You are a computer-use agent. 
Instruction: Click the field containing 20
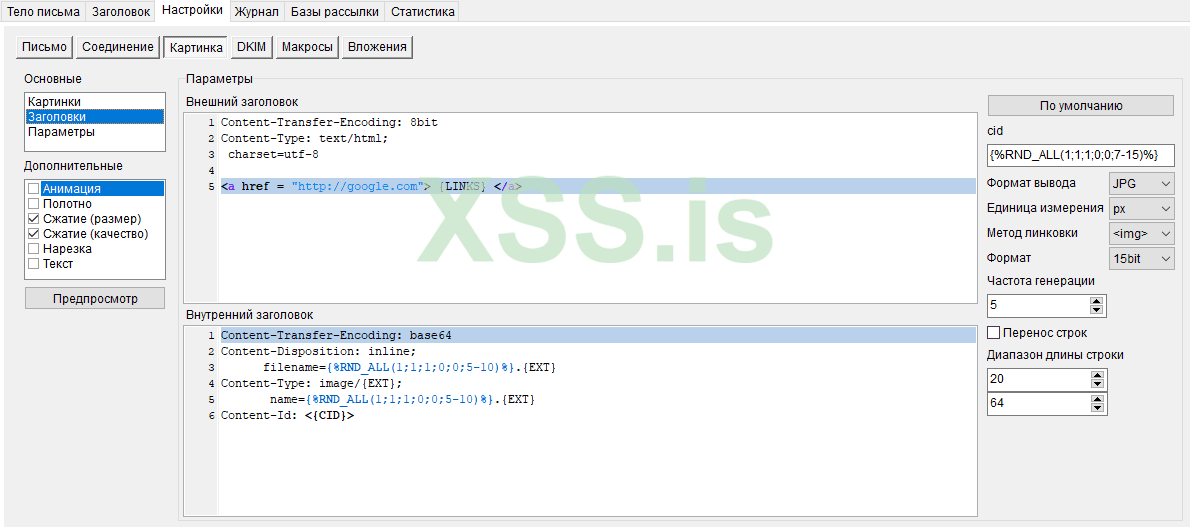coord(1038,379)
